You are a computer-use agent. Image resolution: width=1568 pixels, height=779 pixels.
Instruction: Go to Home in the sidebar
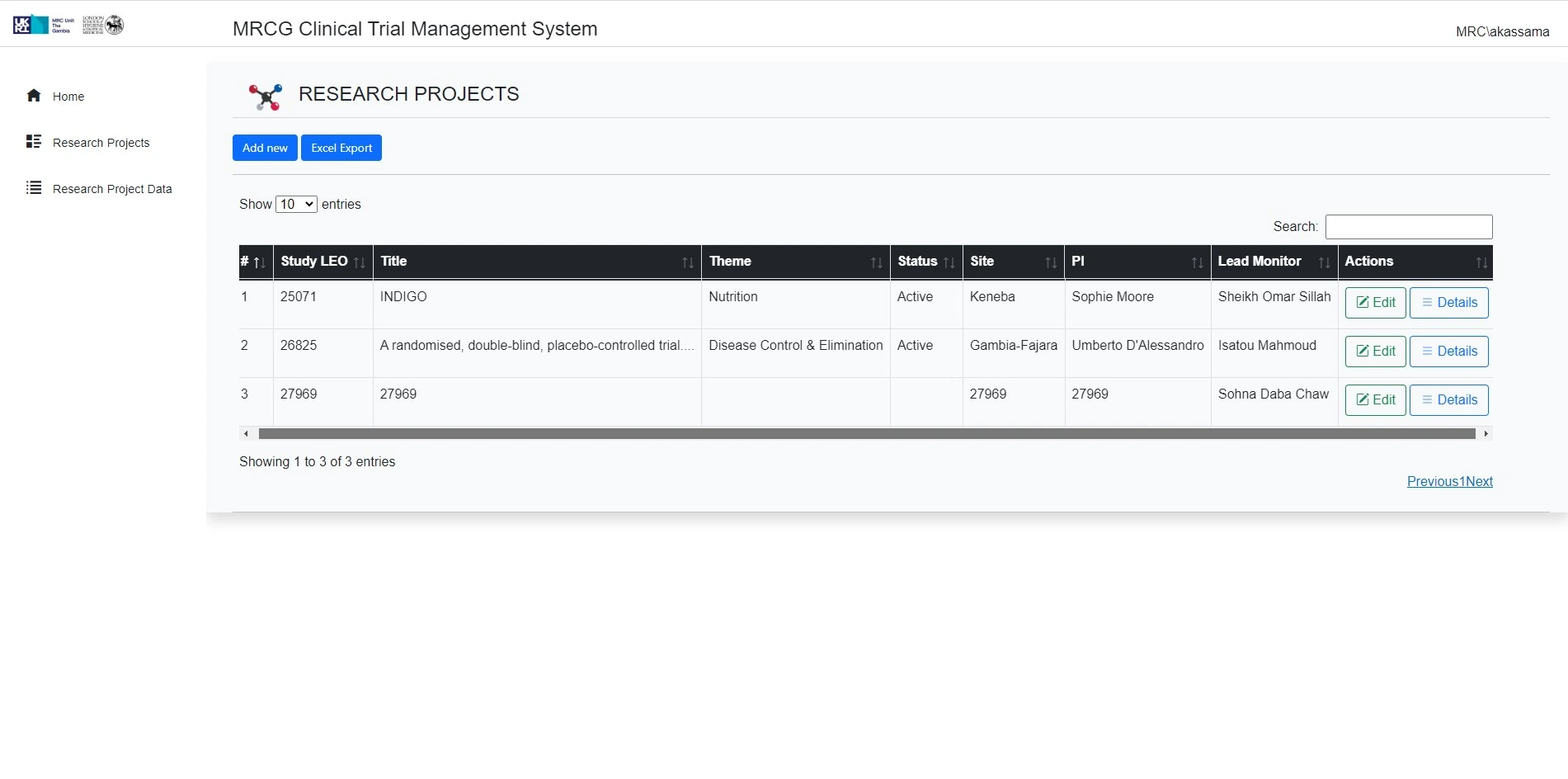point(68,97)
